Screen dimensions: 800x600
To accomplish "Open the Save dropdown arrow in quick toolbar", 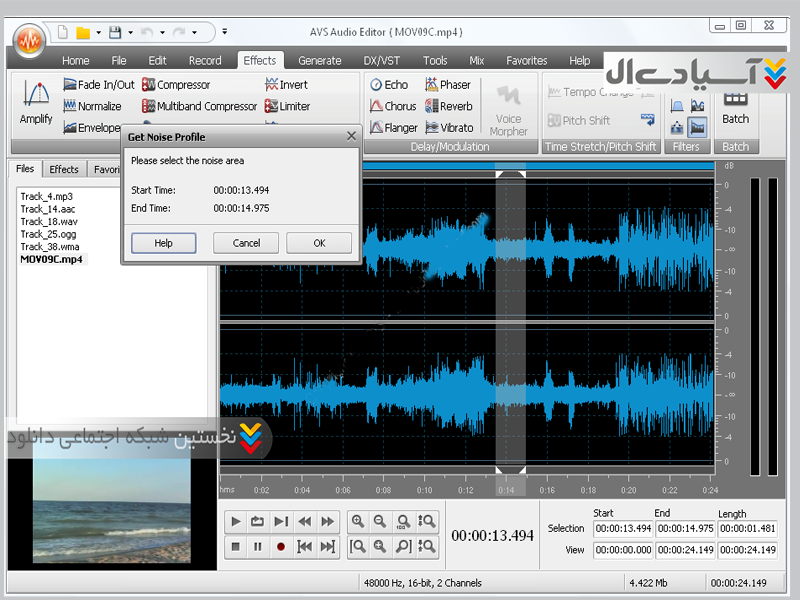I will [131, 32].
